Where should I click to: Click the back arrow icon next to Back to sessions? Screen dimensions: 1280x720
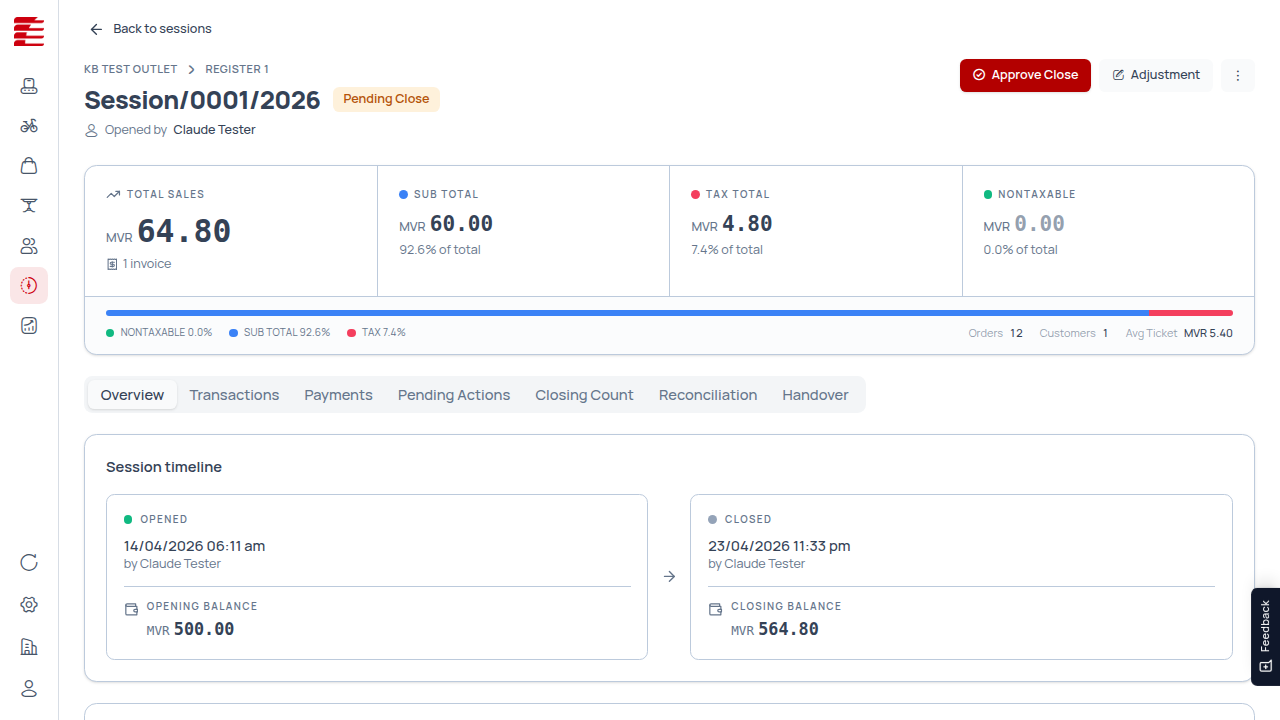click(x=96, y=29)
